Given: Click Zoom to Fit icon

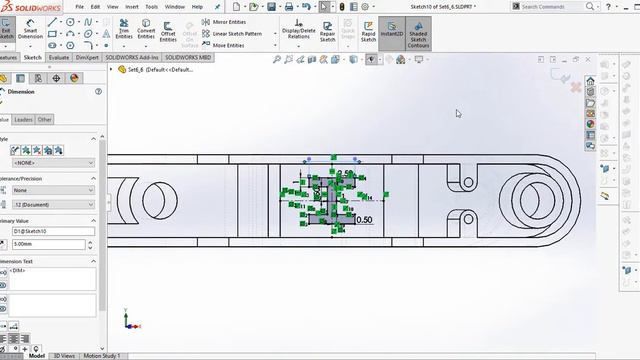Looking at the screenshot, I should pos(277,60).
